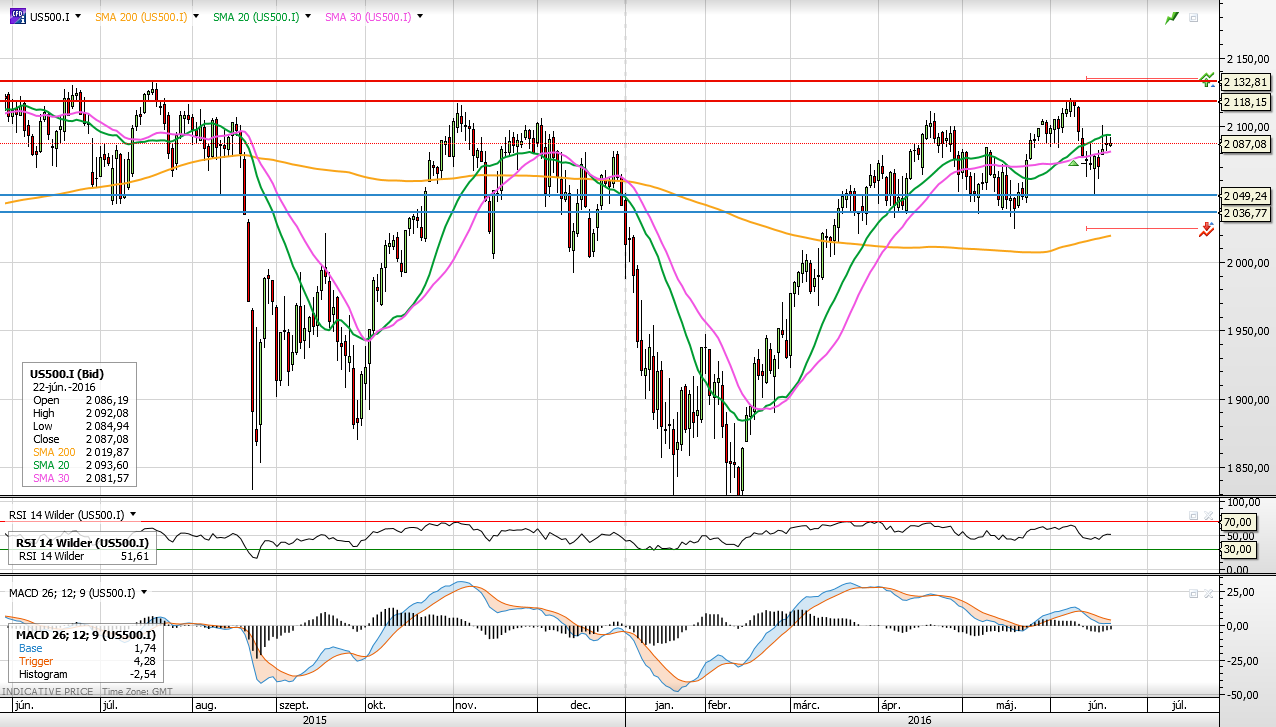
Task: Expand the RSI 14 Wilder indicator dropdown
Action: tap(132, 514)
